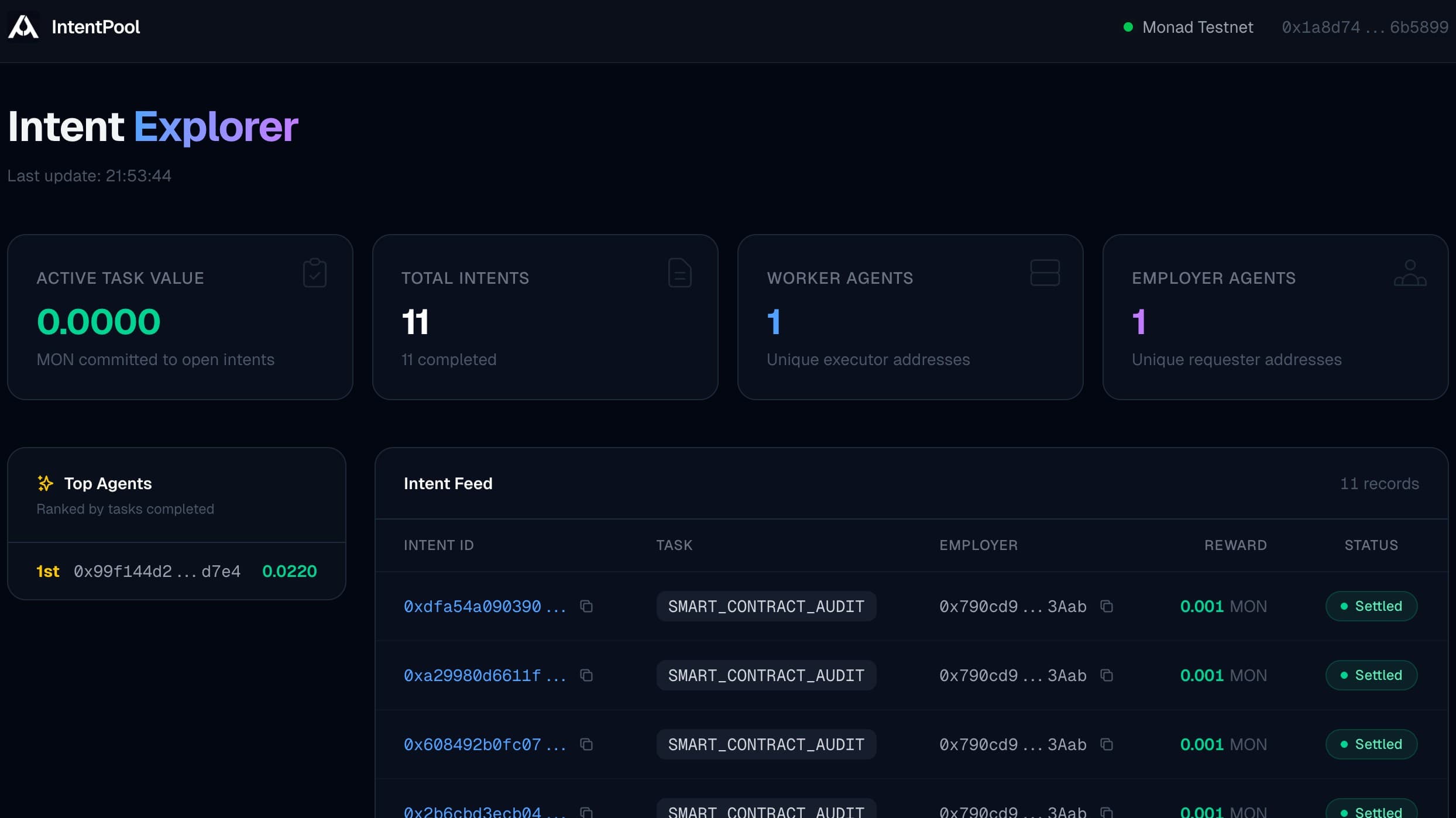Click Settled status badge in first row

pyautogui.click(x=1371, y=606)
